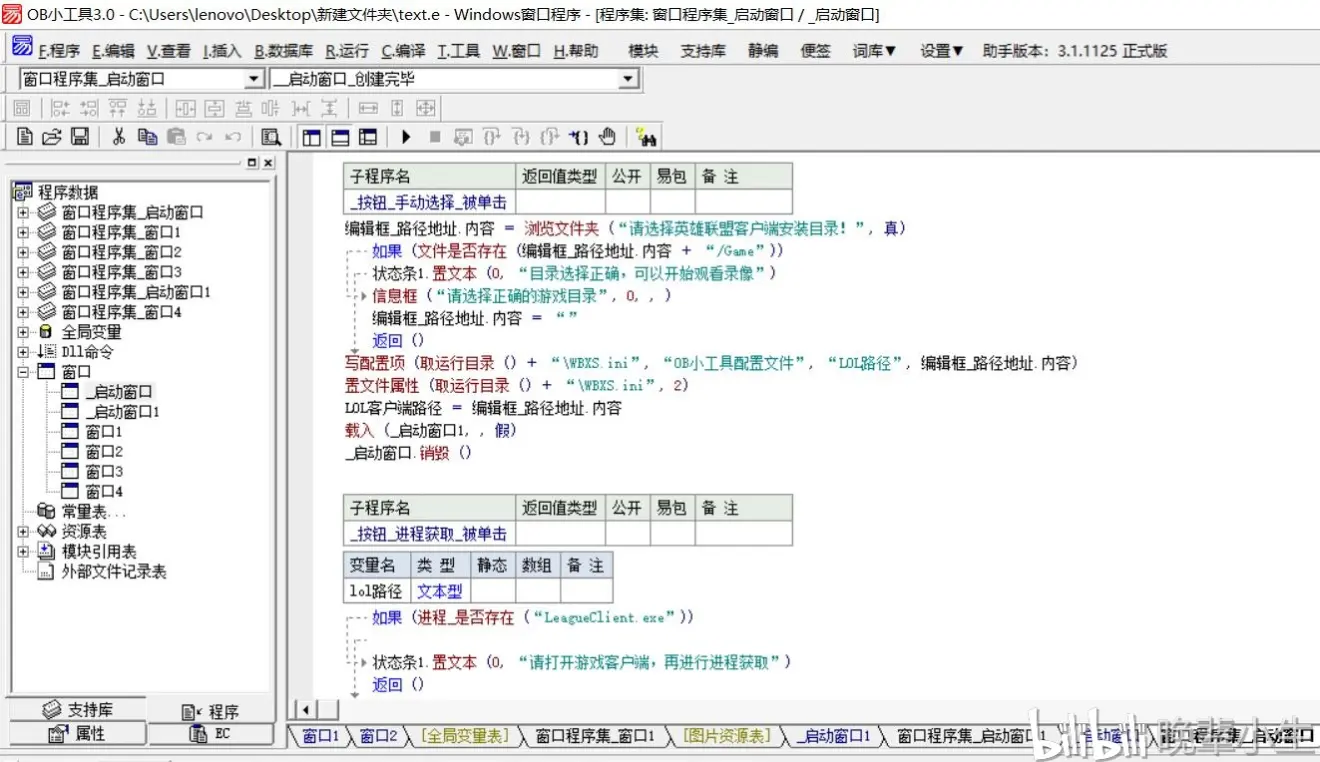Click the 支持库 helper menu button
Viewport: 1320px width, 762px height.
pyautogui.click(x=703, y=51)
